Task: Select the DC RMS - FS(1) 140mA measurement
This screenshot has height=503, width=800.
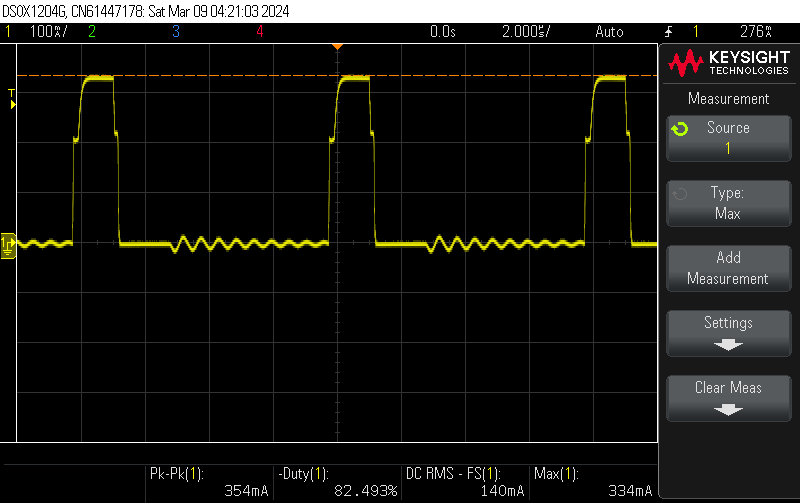Action: 465,482
